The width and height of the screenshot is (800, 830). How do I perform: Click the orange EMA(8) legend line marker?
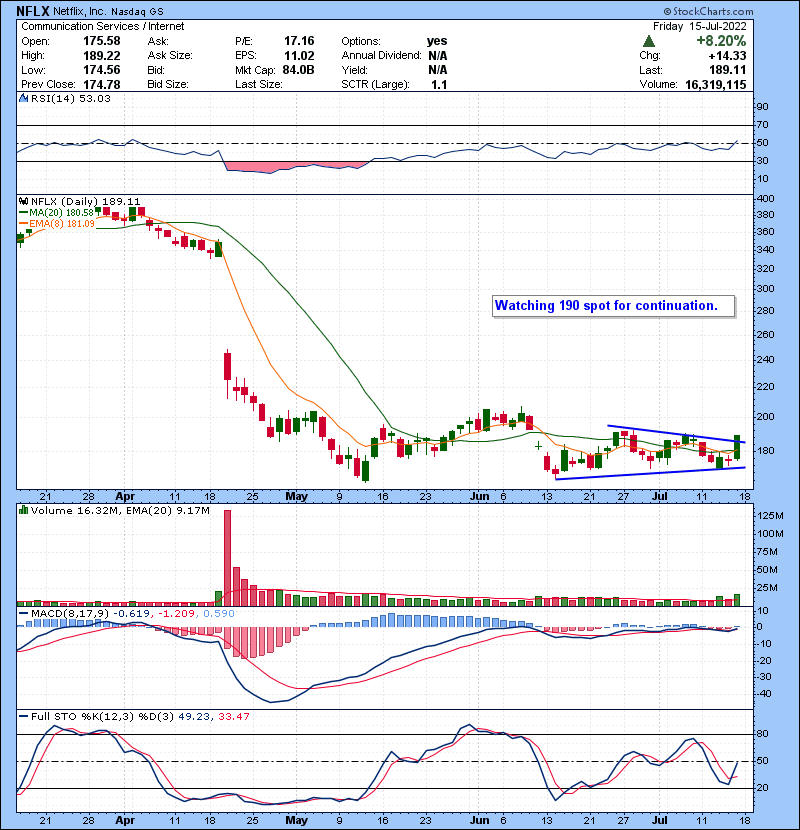click(x=23, y=223)
